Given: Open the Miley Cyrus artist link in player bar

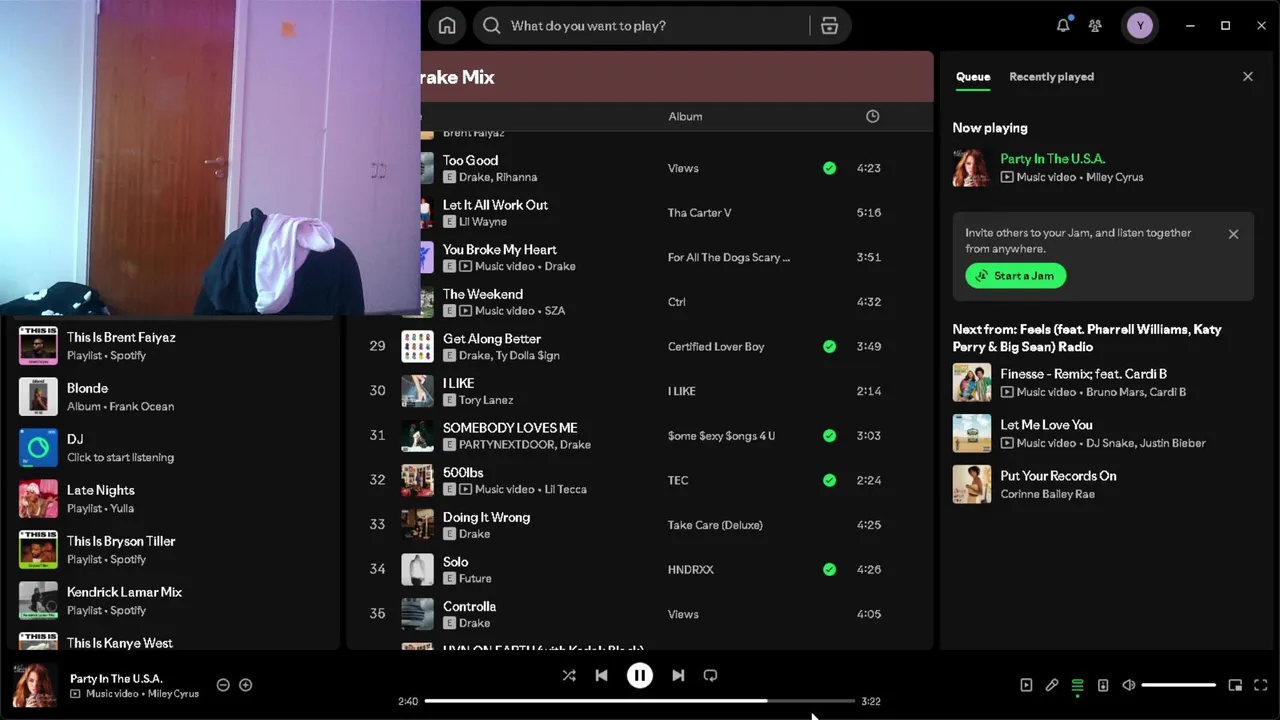Looking at the screenshot, I should pos(173,694).
